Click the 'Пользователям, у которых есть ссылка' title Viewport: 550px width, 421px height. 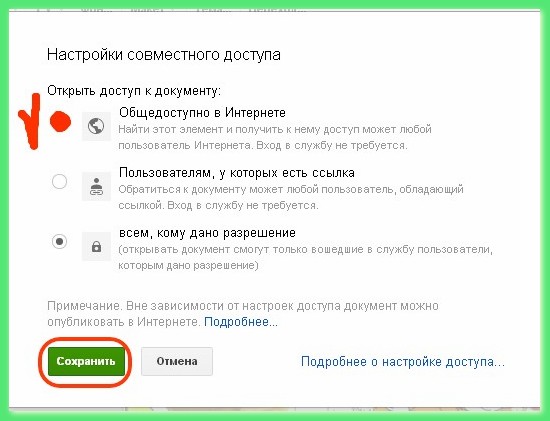[237, 173]
